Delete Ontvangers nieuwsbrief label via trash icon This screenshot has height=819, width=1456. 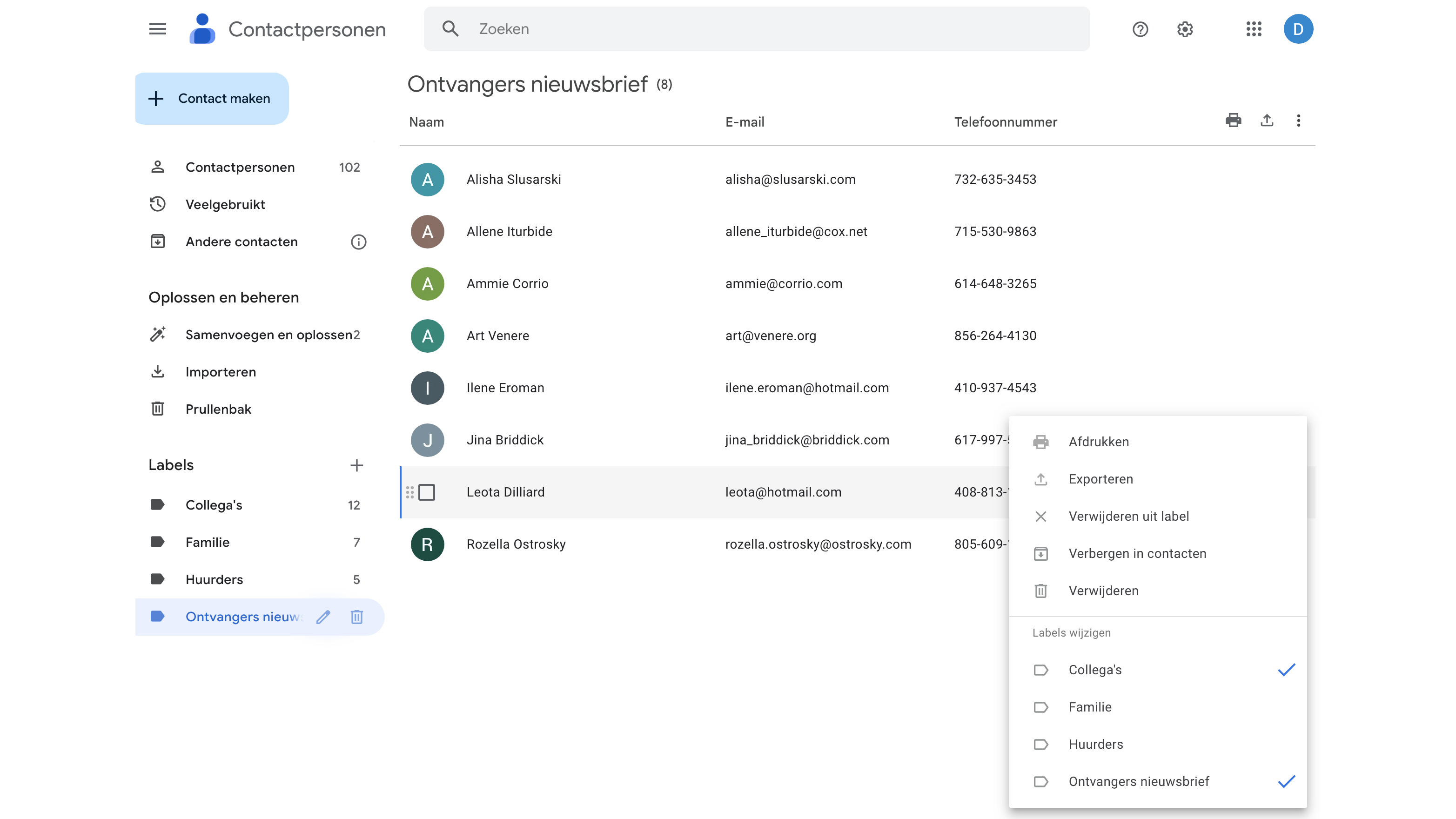356,617
